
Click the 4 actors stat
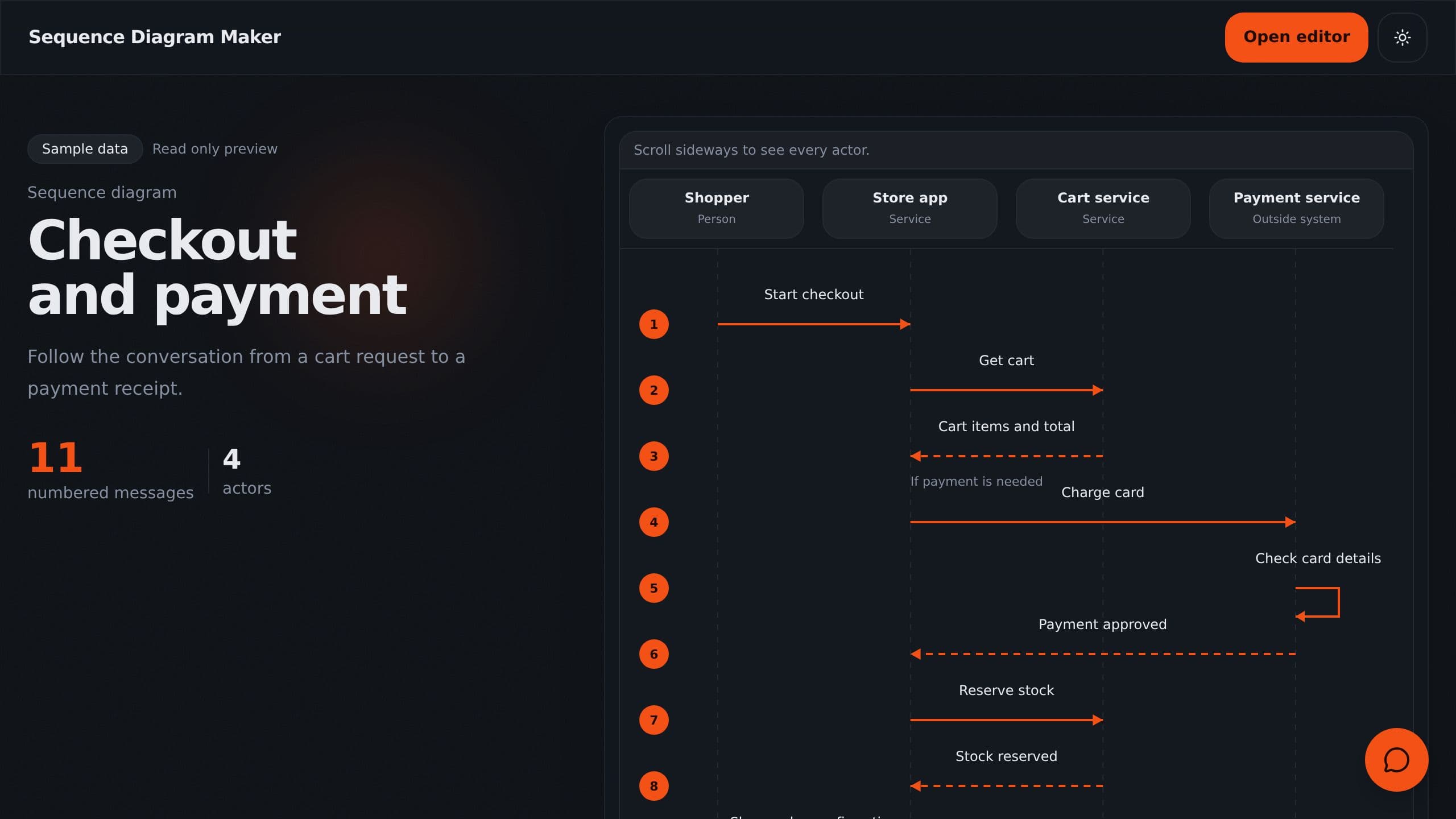pyautogui.click(x=247, y=471)
